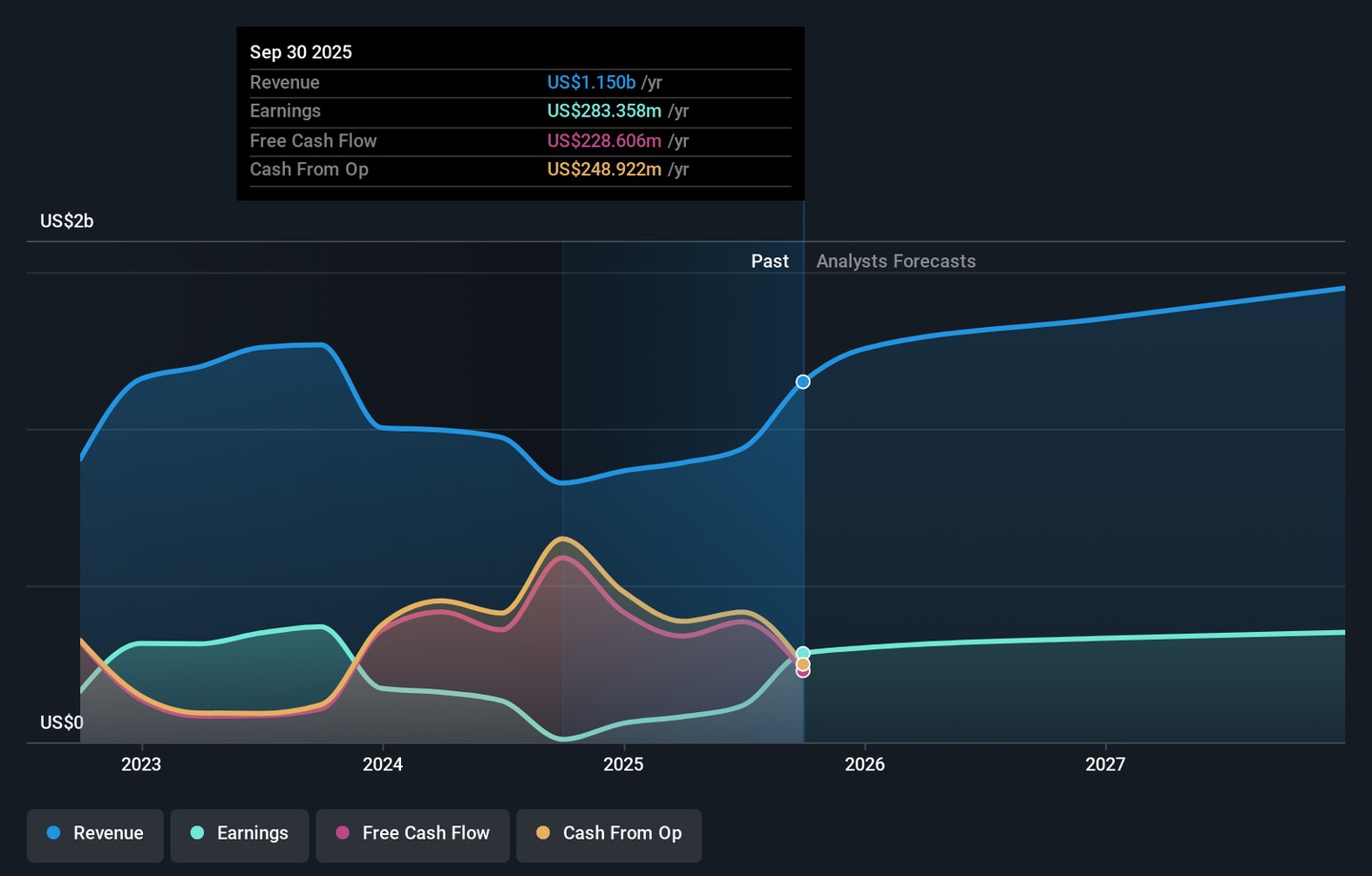Click the Sep 30 2025 tooltip date
This screenshot has width=1372, height=876.
pos(301,52)
